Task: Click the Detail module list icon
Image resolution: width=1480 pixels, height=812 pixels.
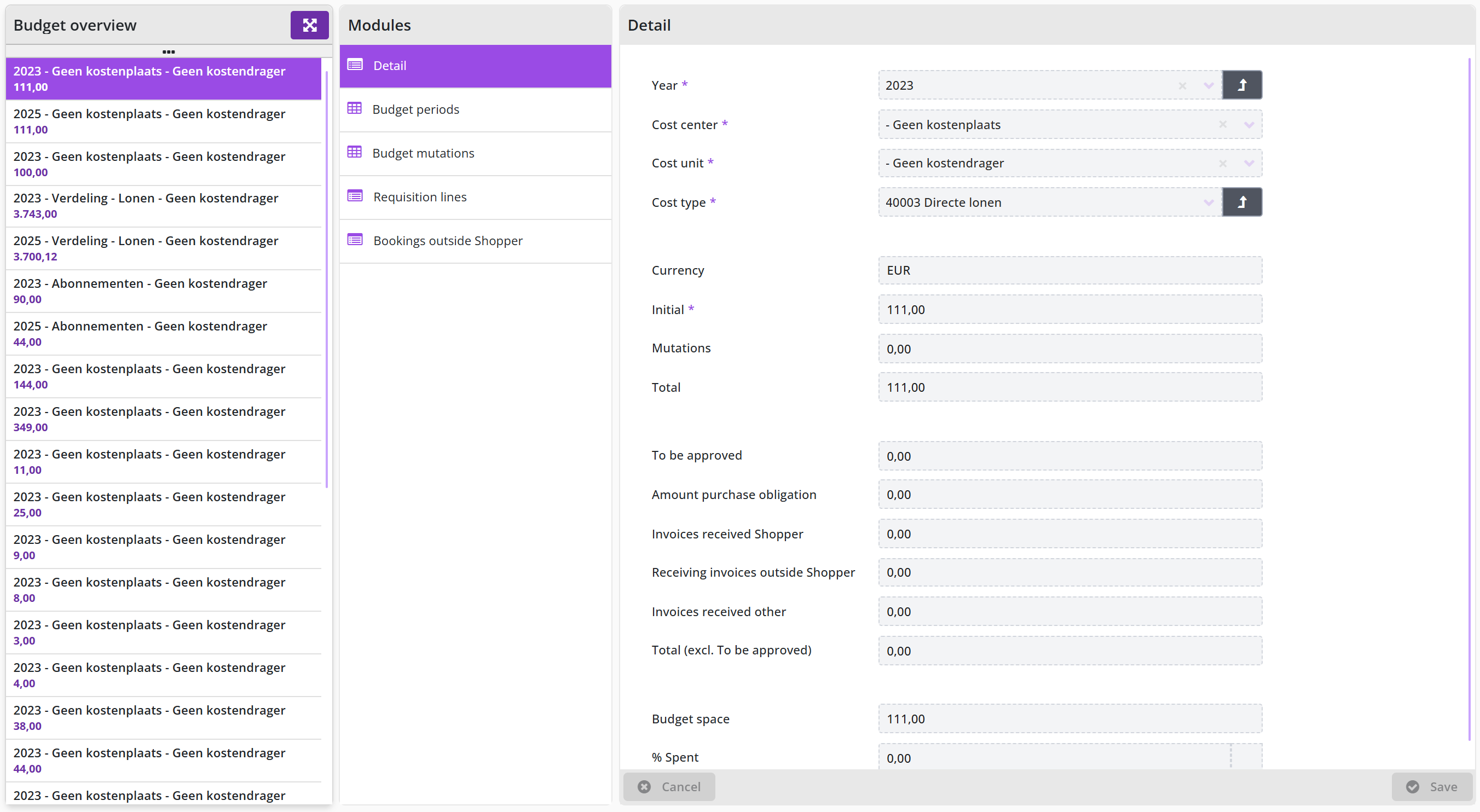Action: 355,65
